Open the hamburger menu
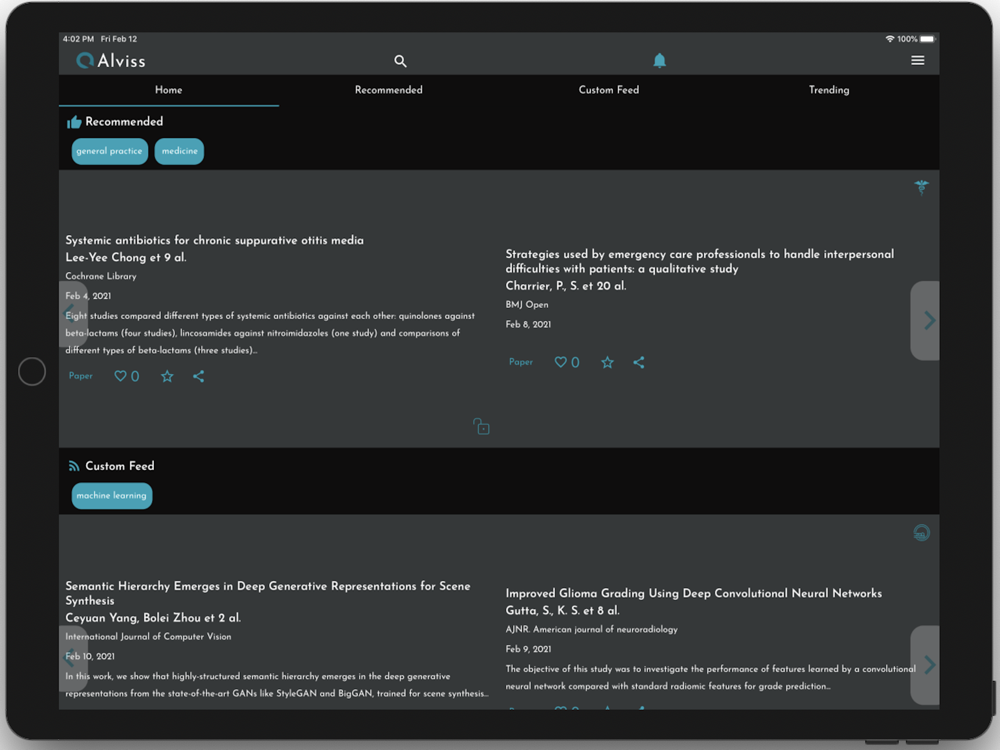Image resolution: width=1000 pixels, height=750 pixels. pos(917,60)
